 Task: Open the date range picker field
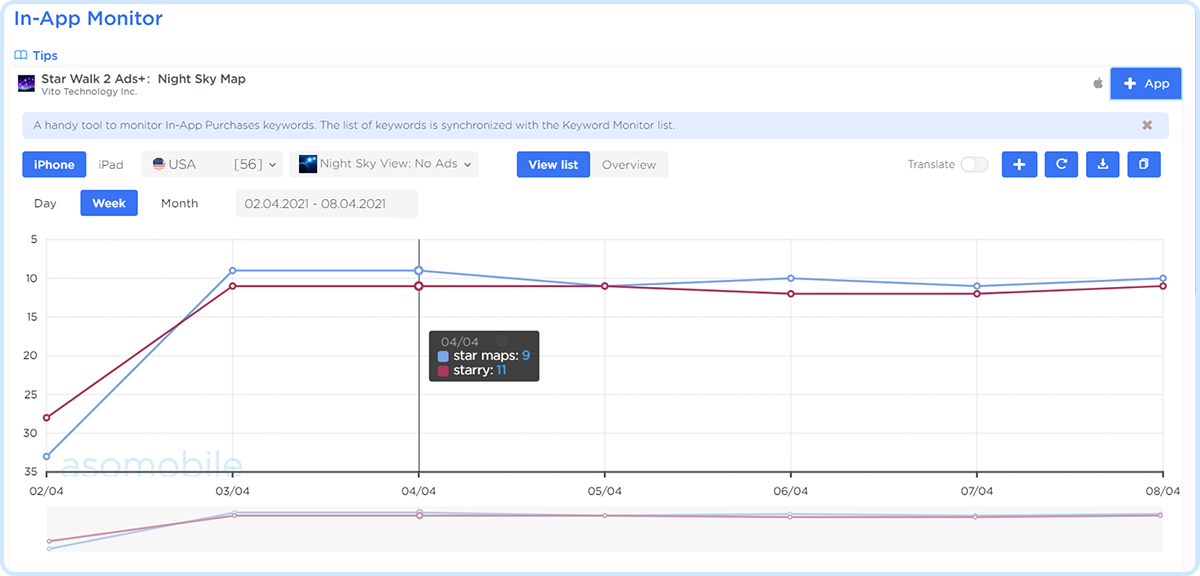coord(326,204)
